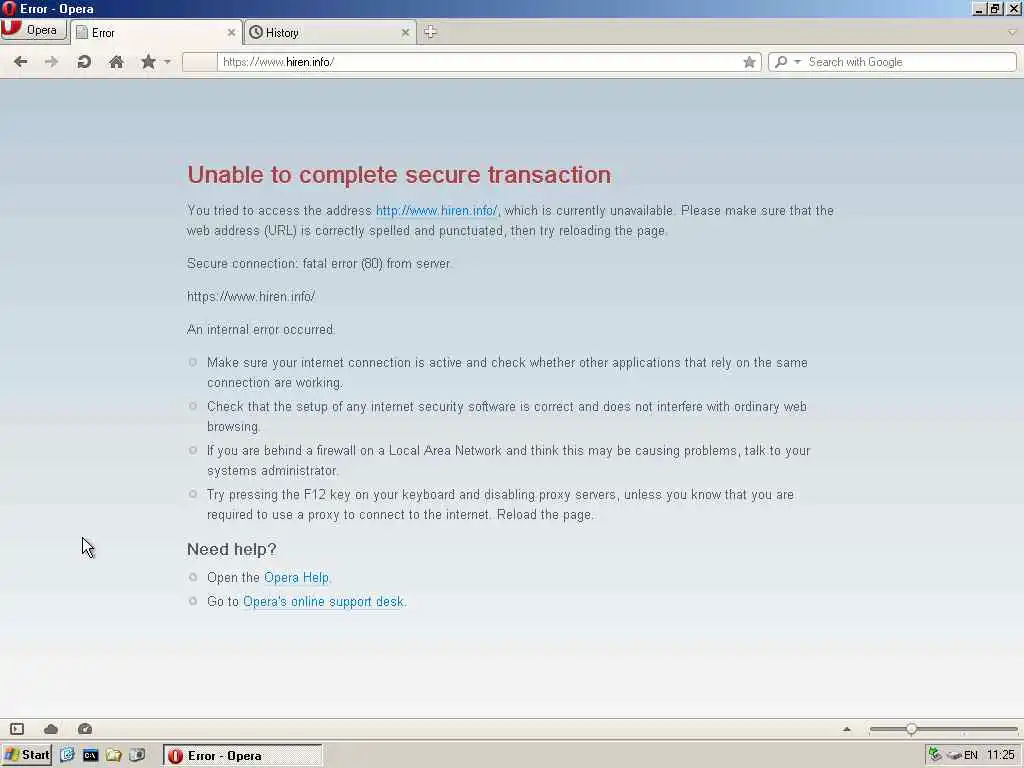Reload the current page

[x=84, y=62]
